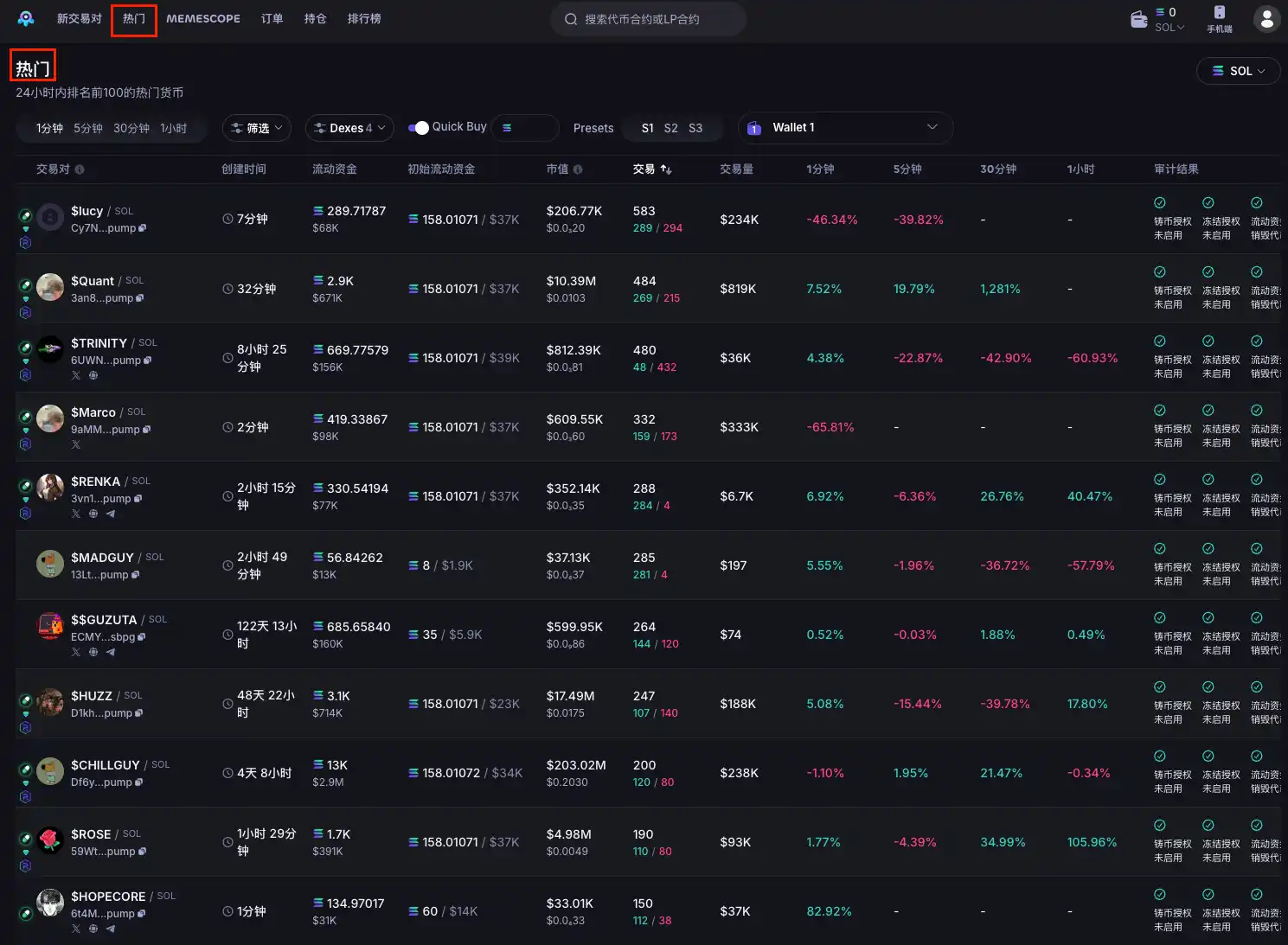Expand the 筛选 filter dropdown

[x=257, y=128]
